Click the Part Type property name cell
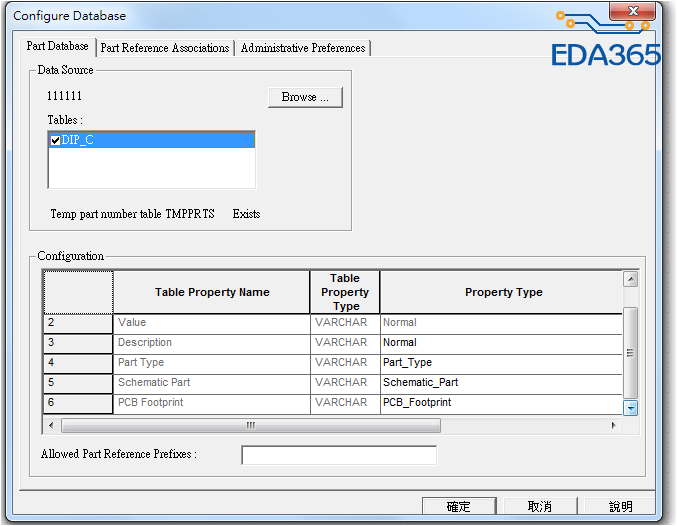 [212, 363]
